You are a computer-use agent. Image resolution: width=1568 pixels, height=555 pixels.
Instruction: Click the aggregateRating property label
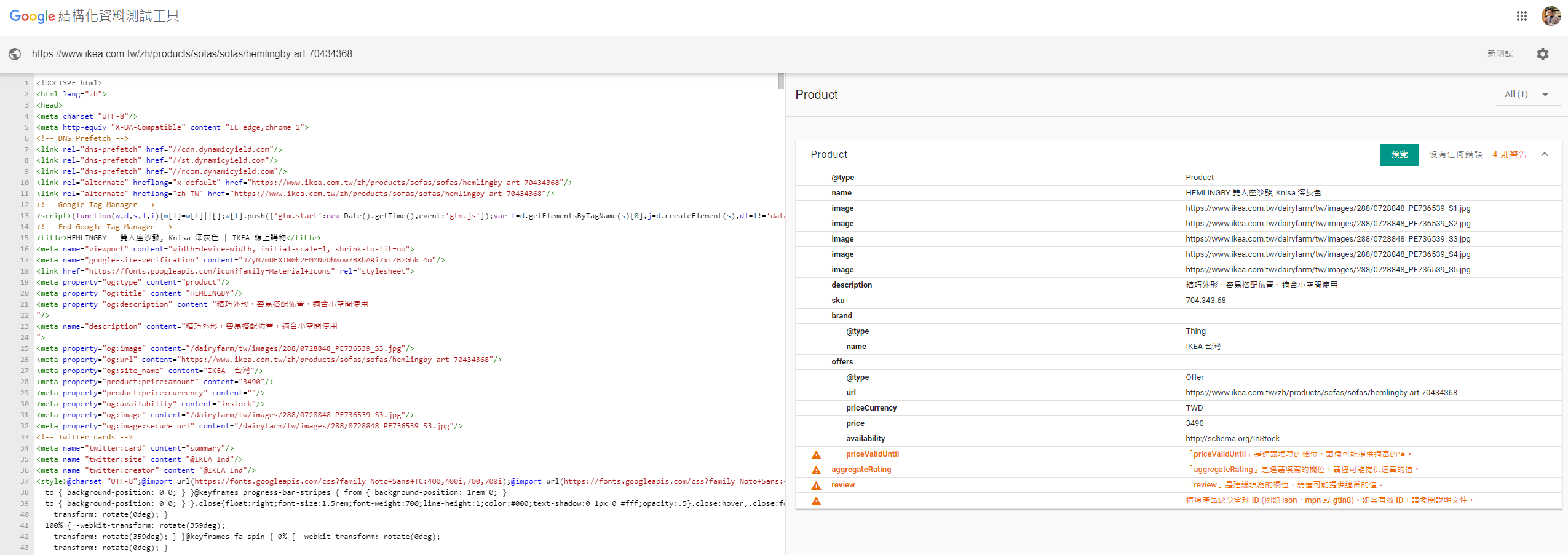pos(861,470)
